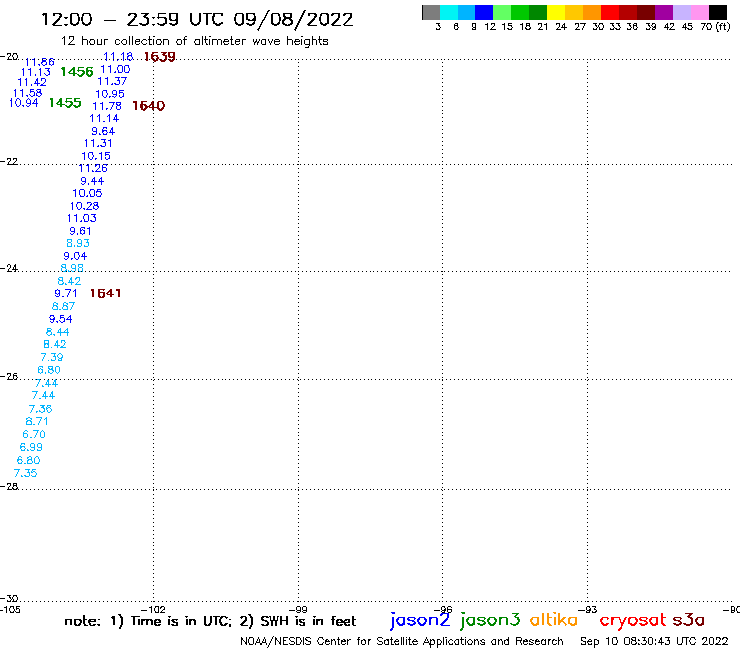
Task: Select the cyan swatch in the wave height legend
Action: click(x=449, y=12)
